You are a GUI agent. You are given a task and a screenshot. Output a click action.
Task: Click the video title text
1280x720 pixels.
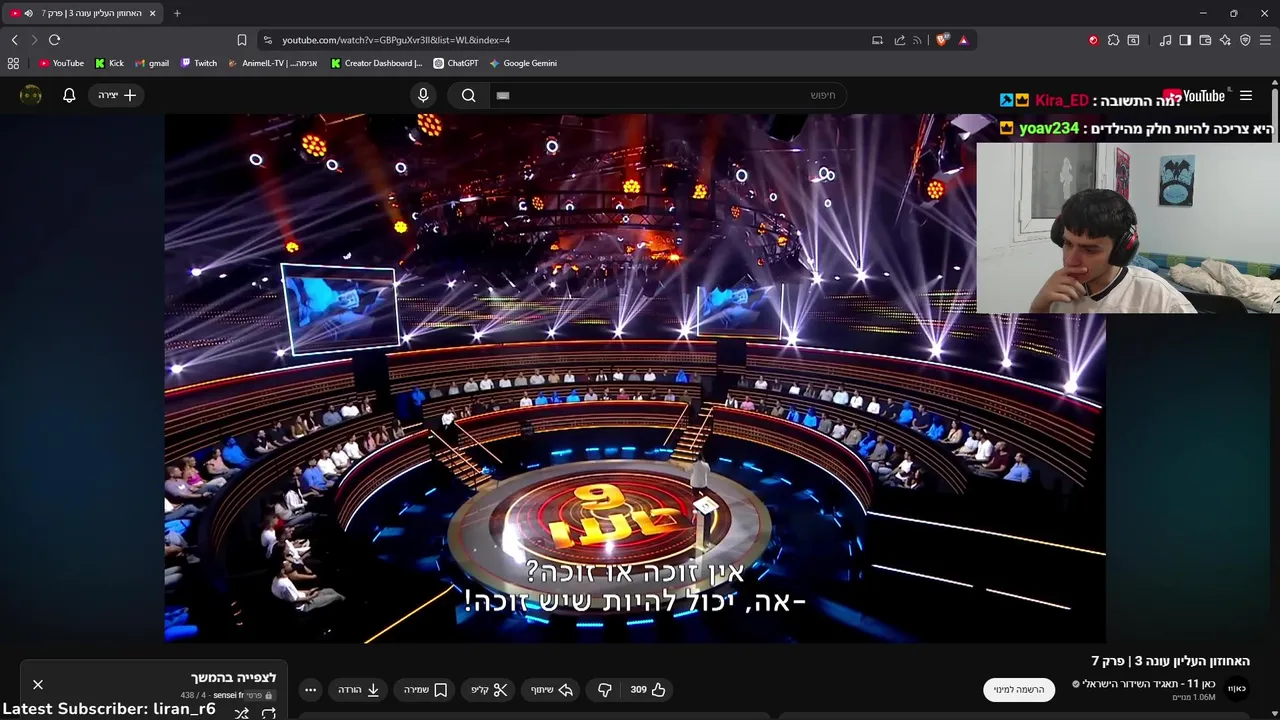(1170, 661)
